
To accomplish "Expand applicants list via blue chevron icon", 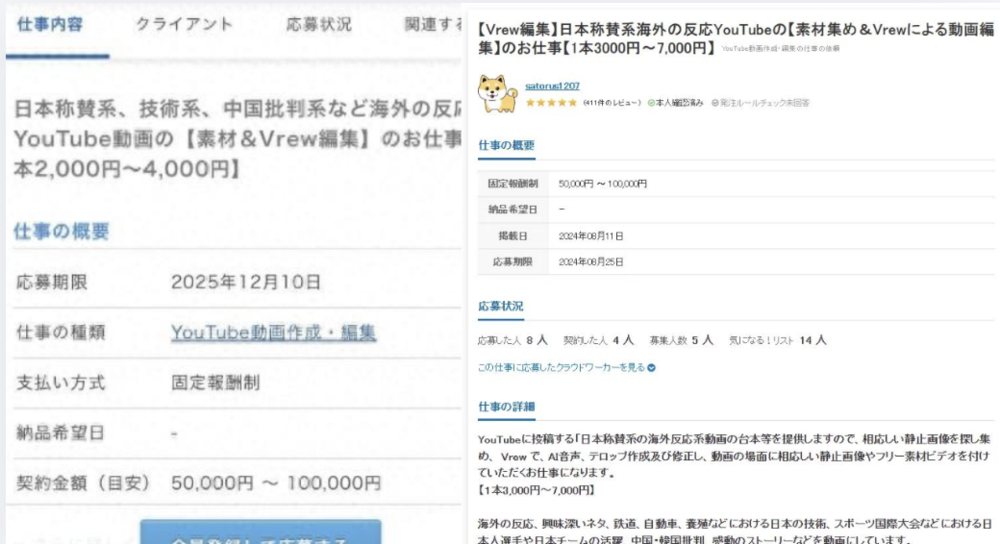I will click(x=651, y=367).
